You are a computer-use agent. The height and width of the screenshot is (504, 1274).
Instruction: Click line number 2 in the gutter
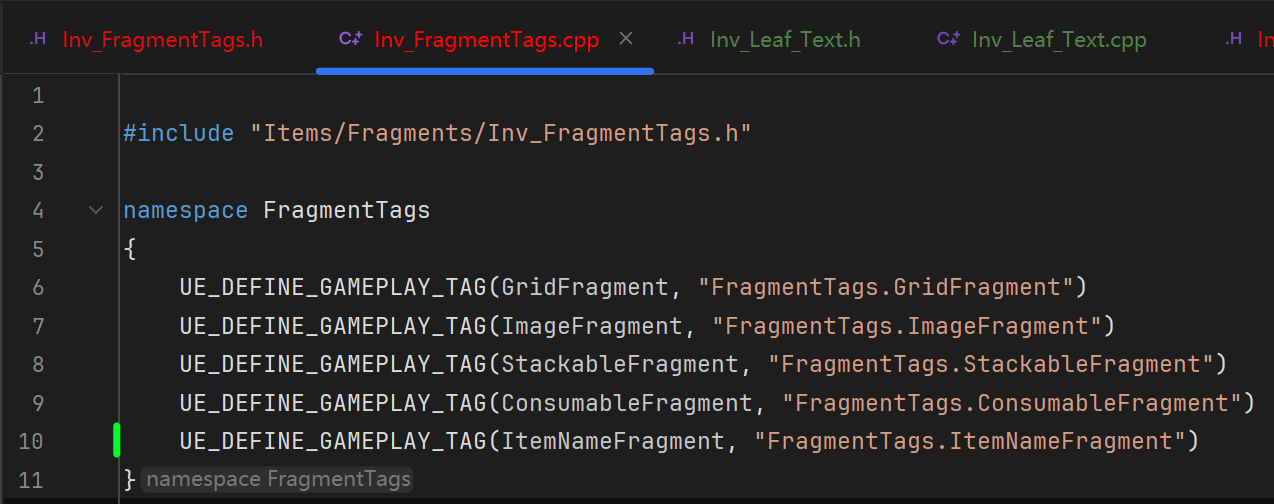pos(38,133)
